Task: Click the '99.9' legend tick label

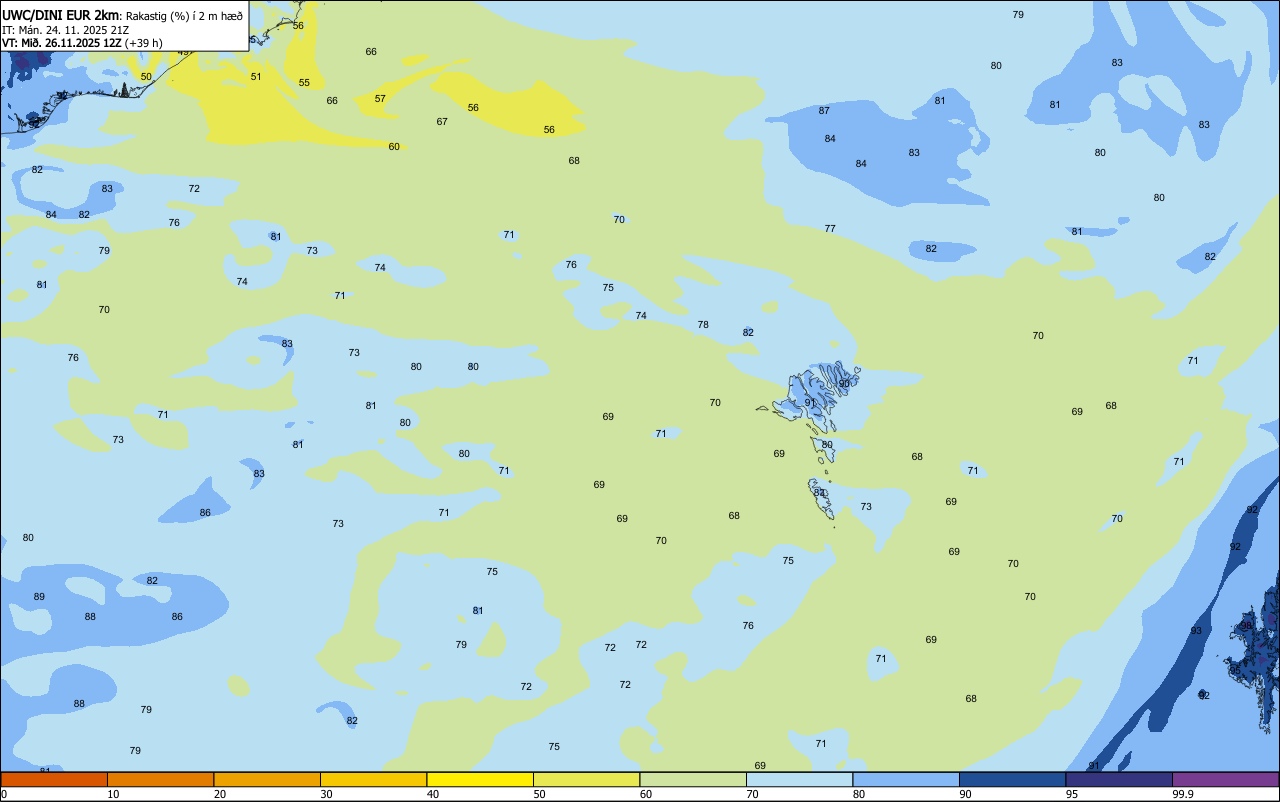Action: (x=1183, y=794)
